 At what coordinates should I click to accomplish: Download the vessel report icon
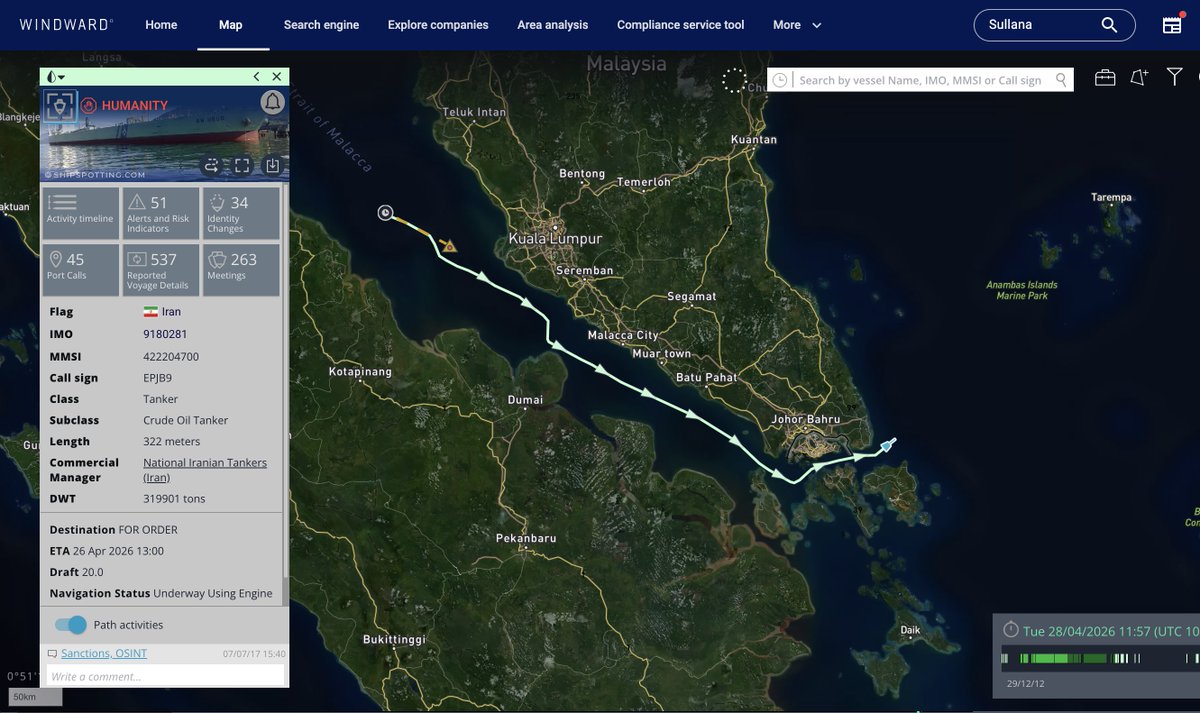(x=272, y=166)
